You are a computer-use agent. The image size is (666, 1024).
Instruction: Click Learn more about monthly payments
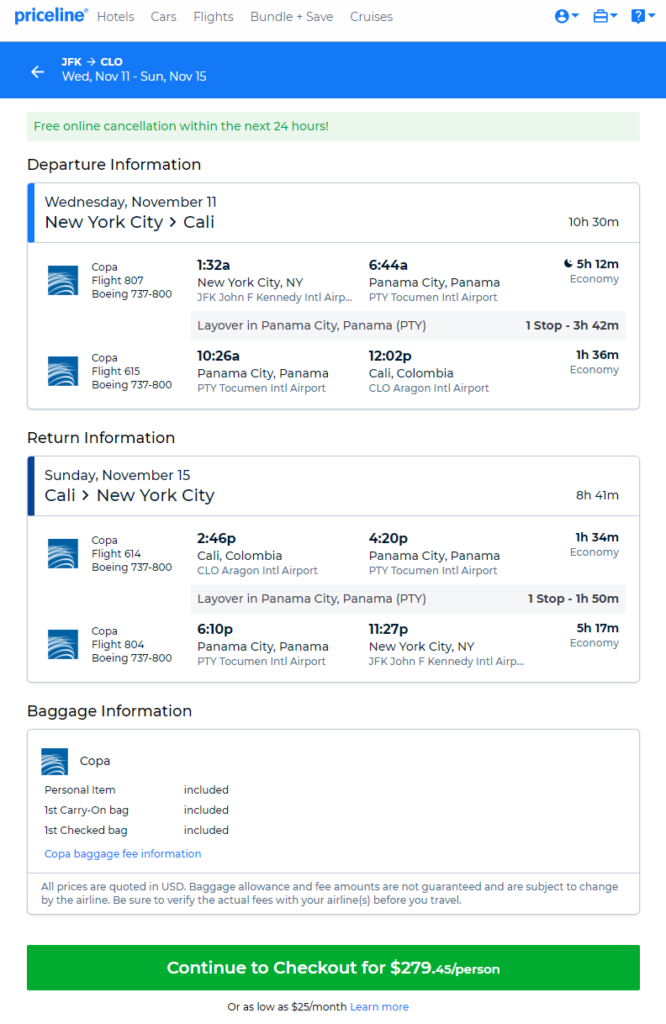click(x=379, y=1007)
